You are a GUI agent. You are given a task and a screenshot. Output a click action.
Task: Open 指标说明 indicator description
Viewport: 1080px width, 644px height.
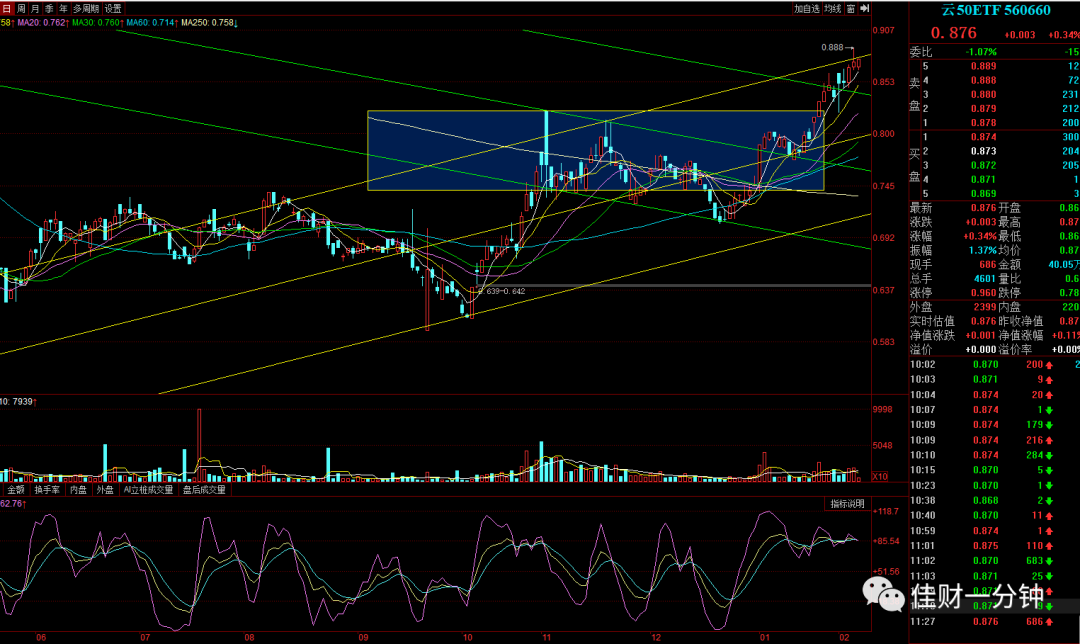coord(847,504)
